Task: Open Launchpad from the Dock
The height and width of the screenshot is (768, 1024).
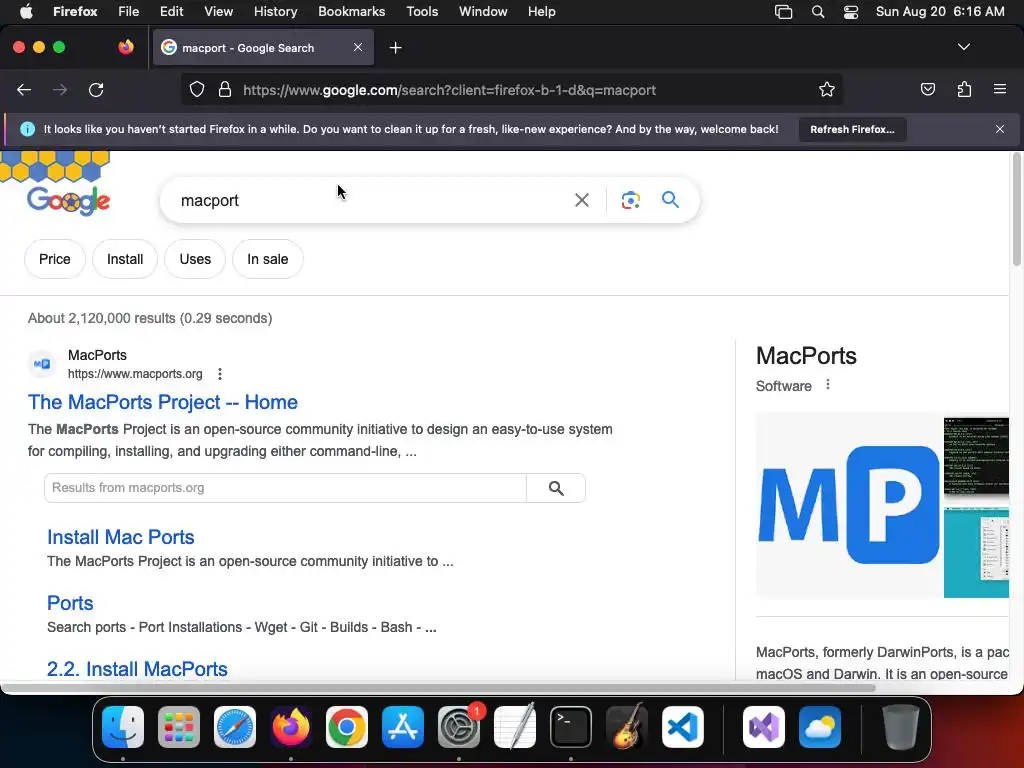Action: coord(179,727)
